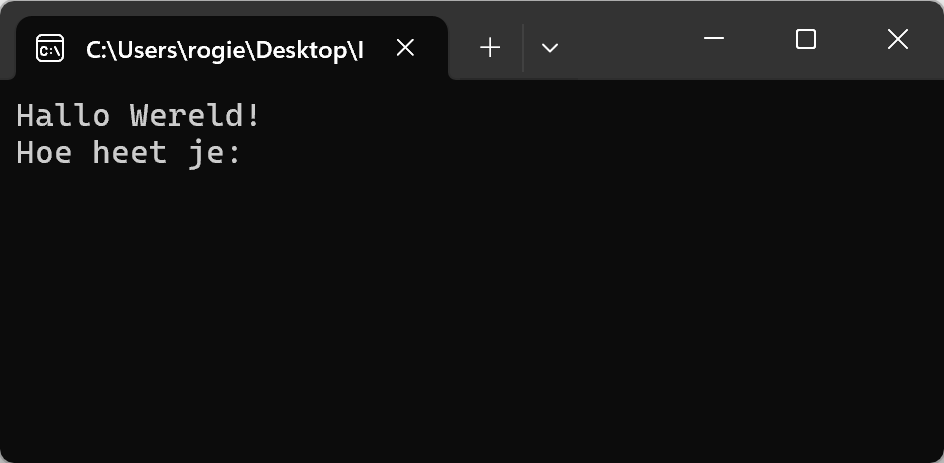Click the word "heet" in the prompt line
Viewport: 944px width, 463px height.
pos(129,153)
